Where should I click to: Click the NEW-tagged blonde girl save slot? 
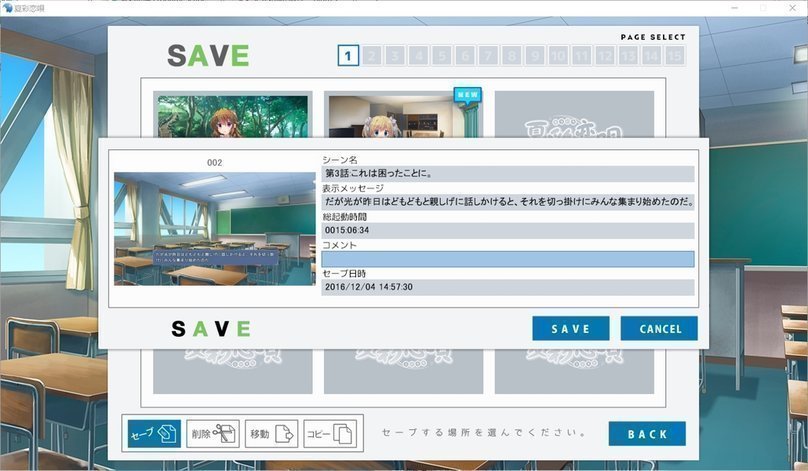coord(403,114)
